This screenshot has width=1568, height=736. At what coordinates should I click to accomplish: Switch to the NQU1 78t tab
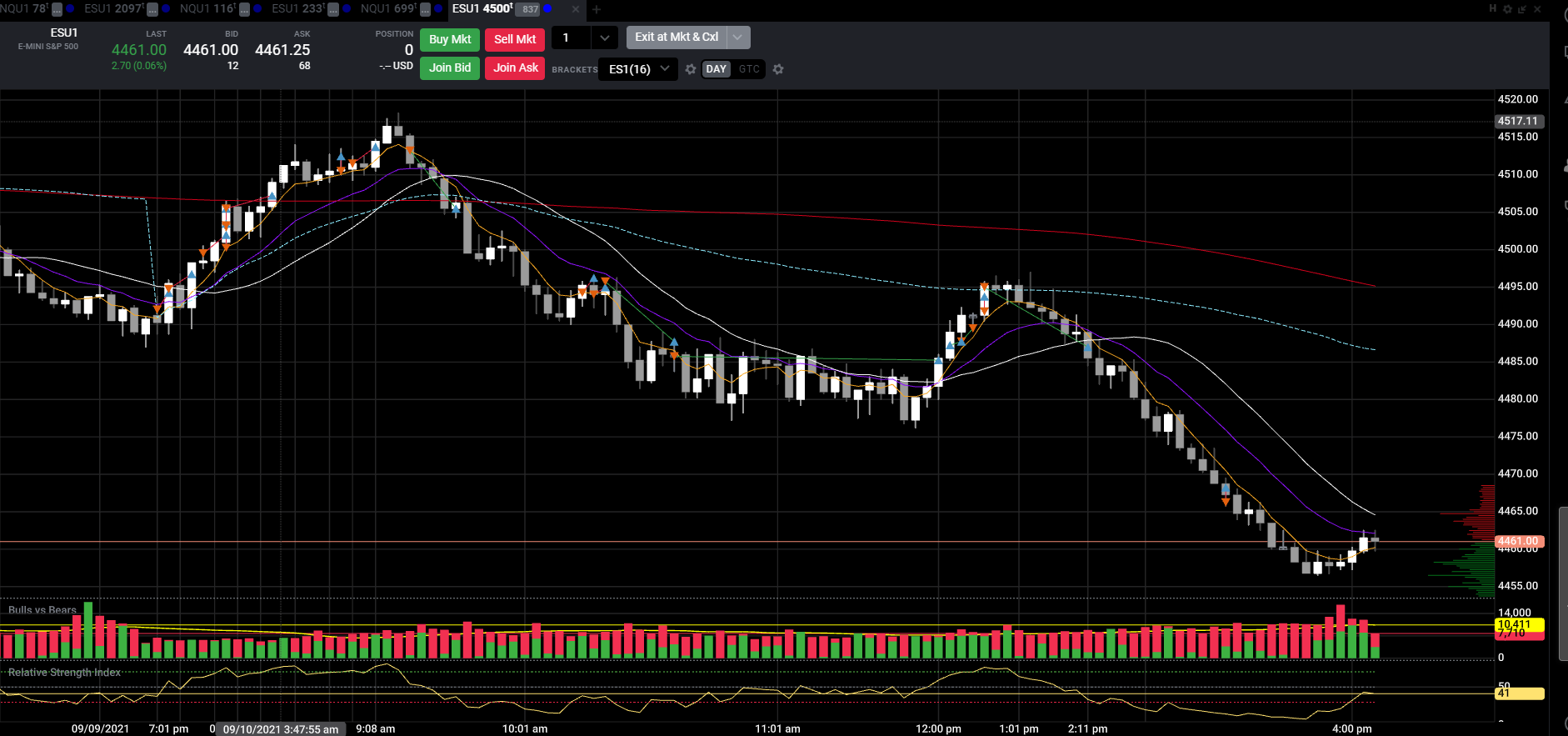click(24, 9)
